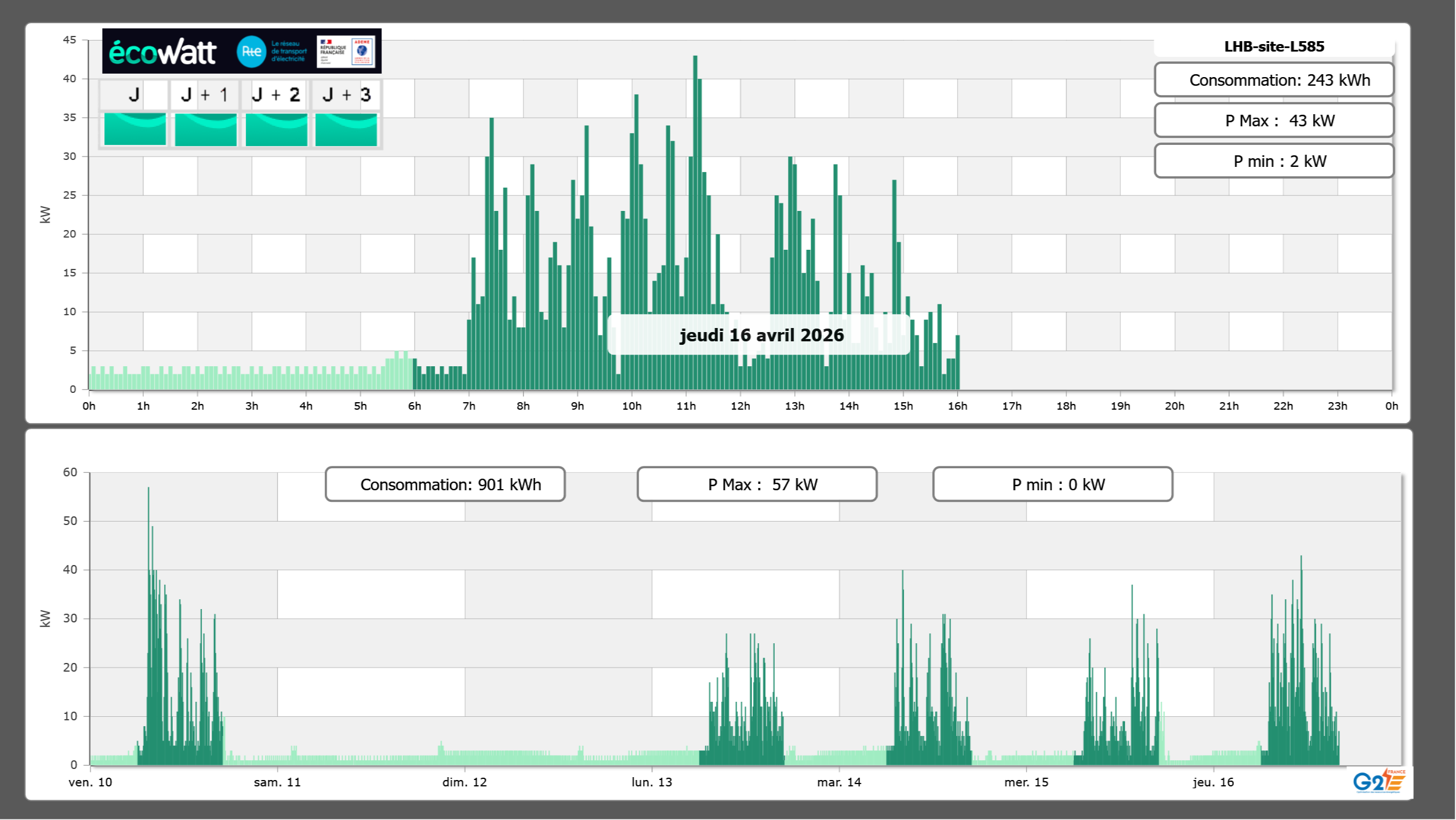
Task: Click the P min 0 kW box
Action: click(1052, 484)
